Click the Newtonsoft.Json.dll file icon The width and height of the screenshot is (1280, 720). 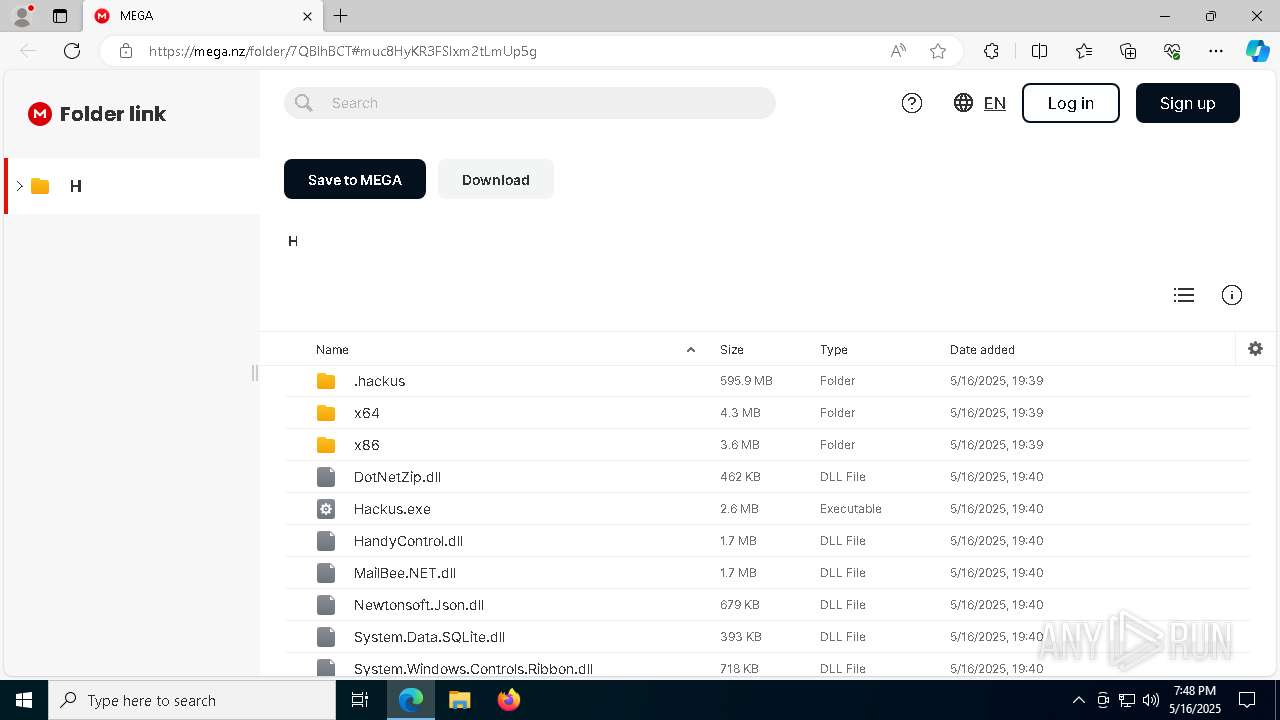(x=326, y=605)
